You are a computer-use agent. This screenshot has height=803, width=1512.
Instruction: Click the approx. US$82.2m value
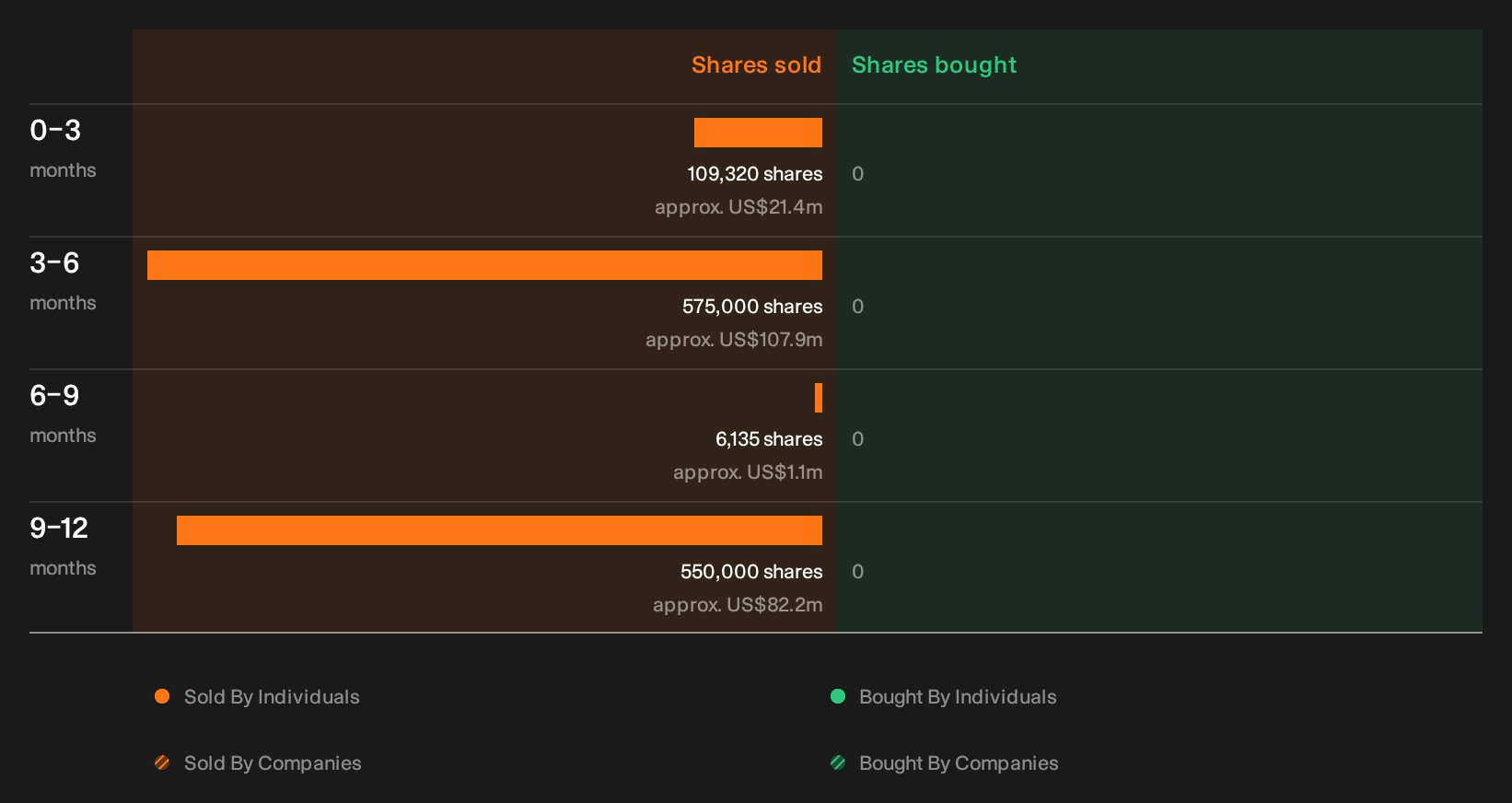[738, 605]
